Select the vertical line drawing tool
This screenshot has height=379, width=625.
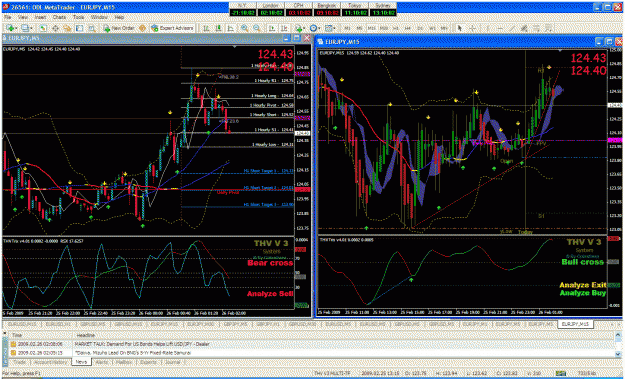(x=488, y=28)
